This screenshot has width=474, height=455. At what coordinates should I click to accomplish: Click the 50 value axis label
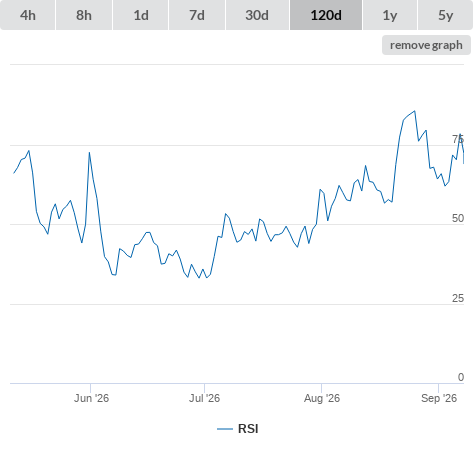[458, 218]
